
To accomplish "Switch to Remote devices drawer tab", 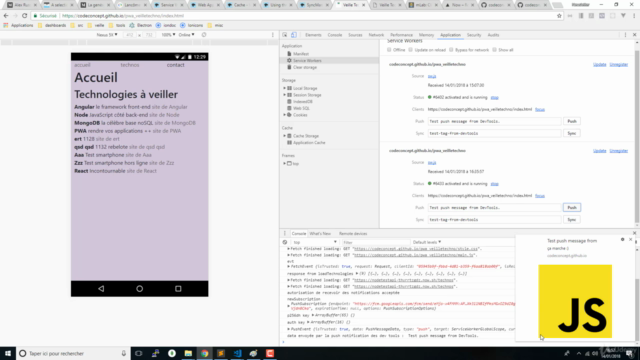I will click(353, 233).
